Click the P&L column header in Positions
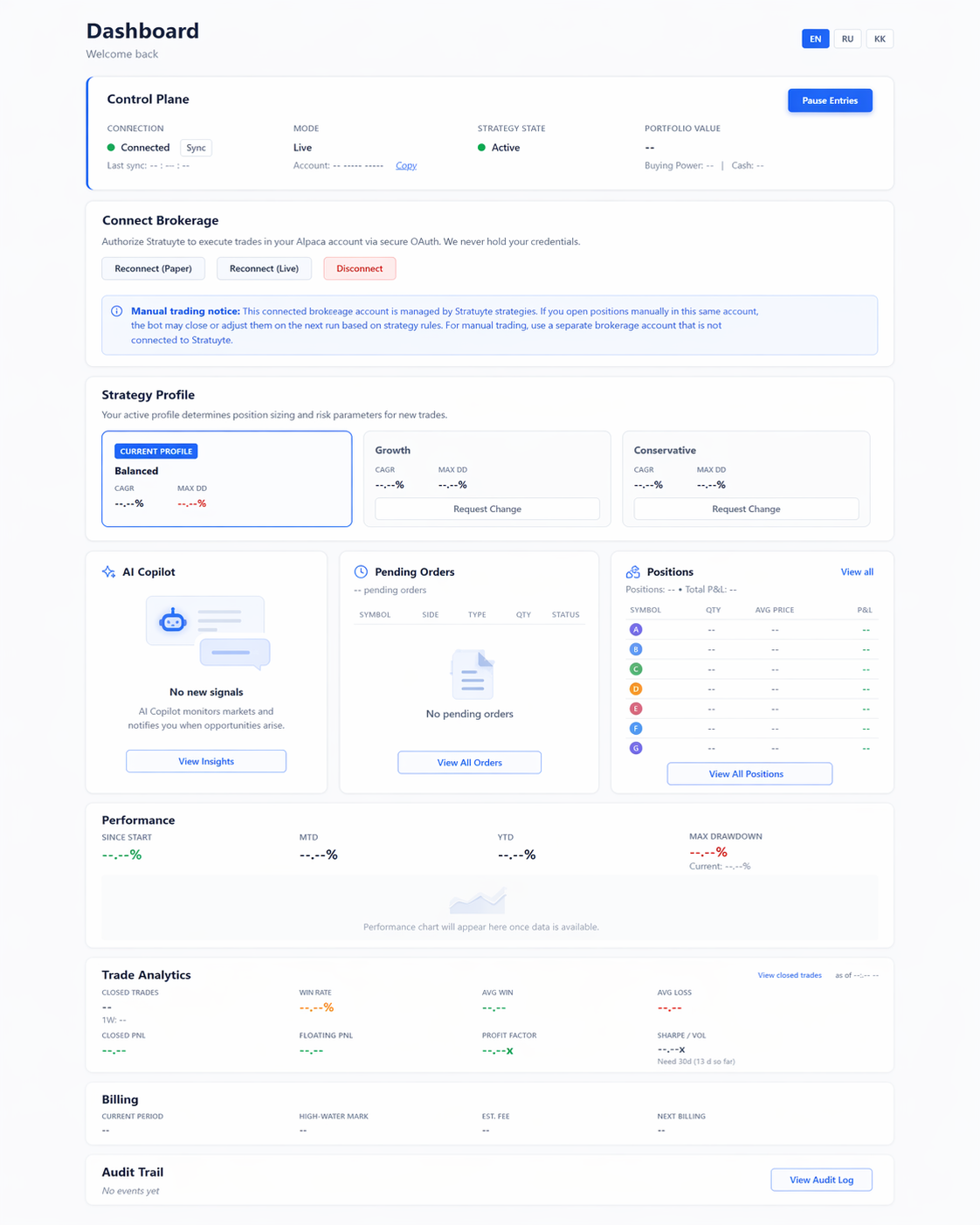This screenshot has width=980, height=1225. (865, 611)
